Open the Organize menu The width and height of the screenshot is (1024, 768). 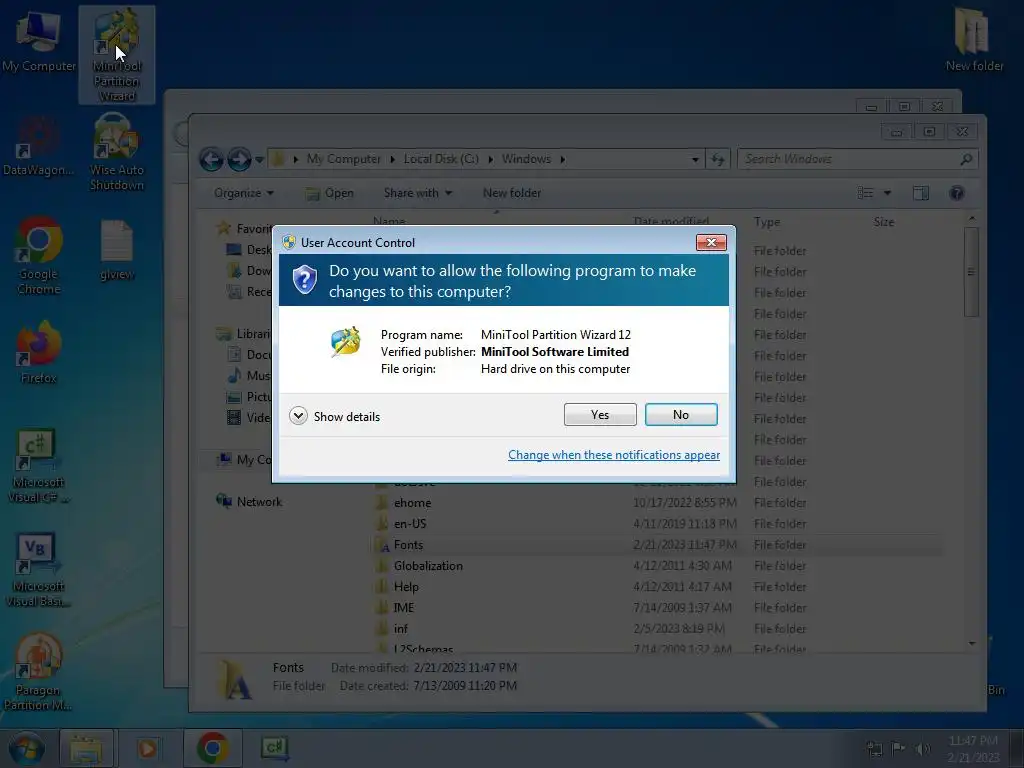coord(244,193)
